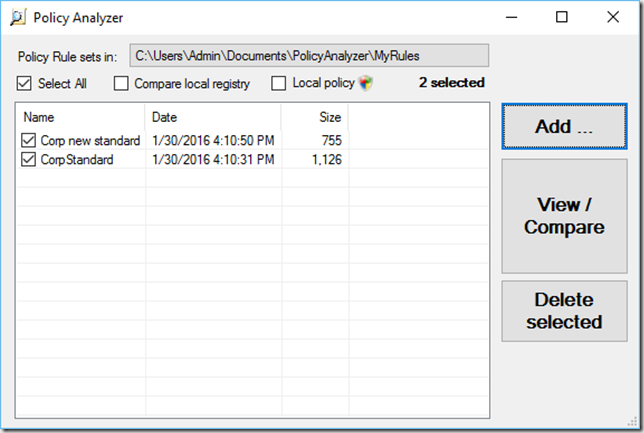Click the Delete selected button
Viewport: 644px width, 433px height.
pyautogui.click(x=564, y=311)
